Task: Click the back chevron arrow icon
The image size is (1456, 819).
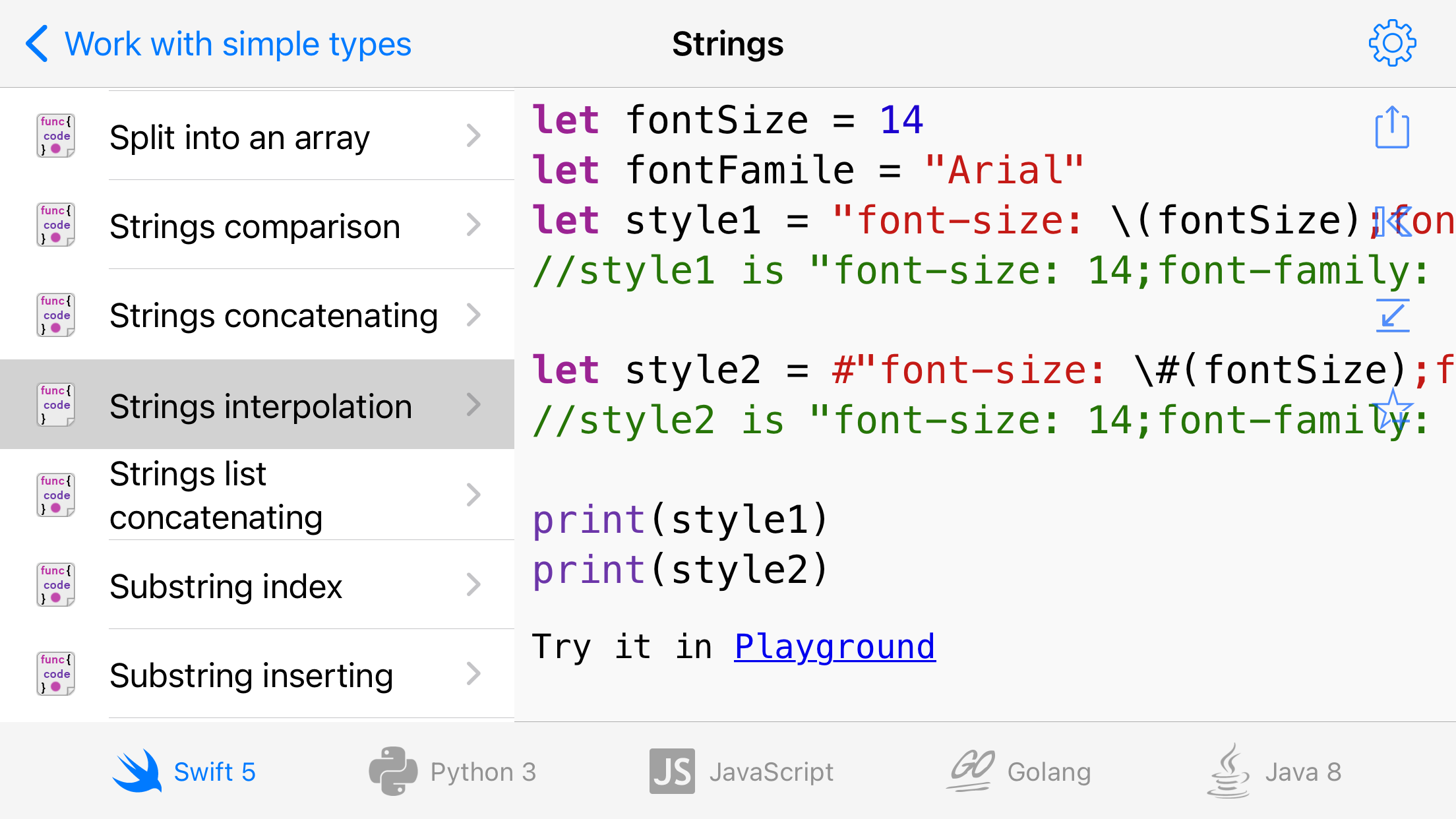Action: tap(37, 44)
